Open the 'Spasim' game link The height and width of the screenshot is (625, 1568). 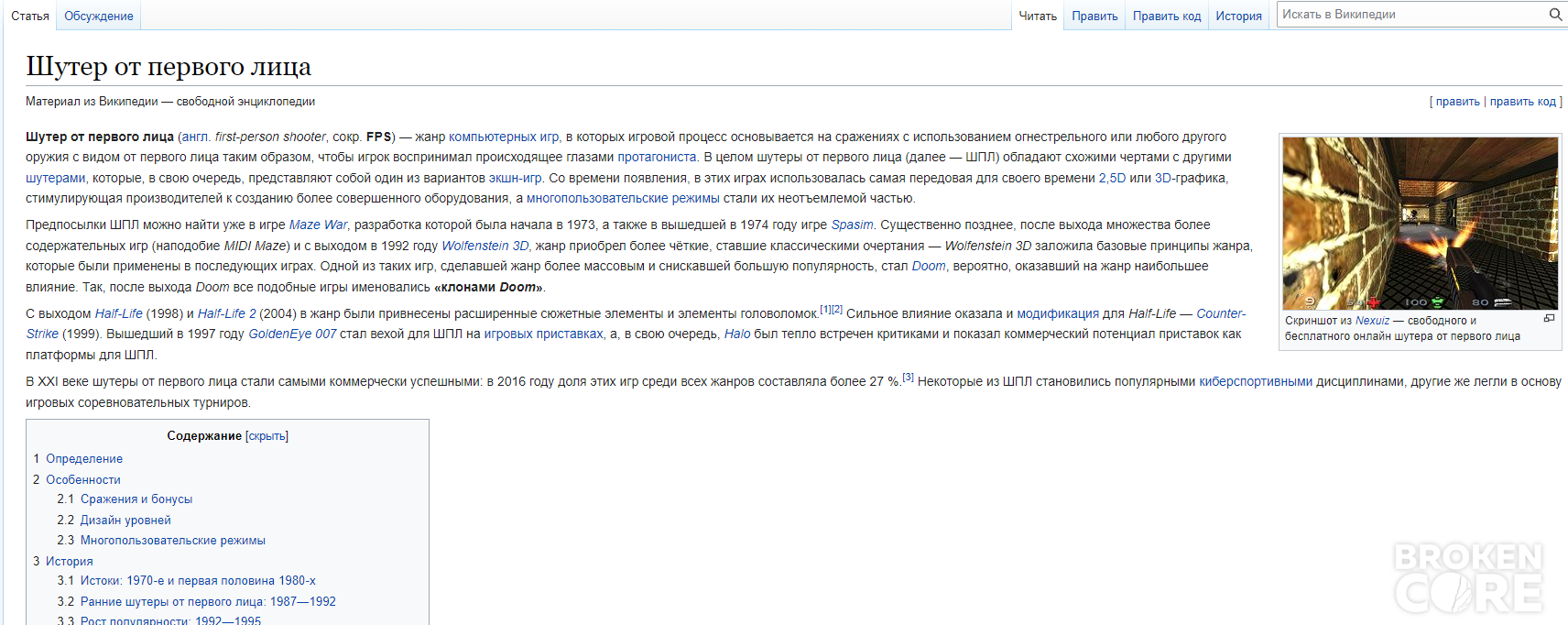pos(852,225)
